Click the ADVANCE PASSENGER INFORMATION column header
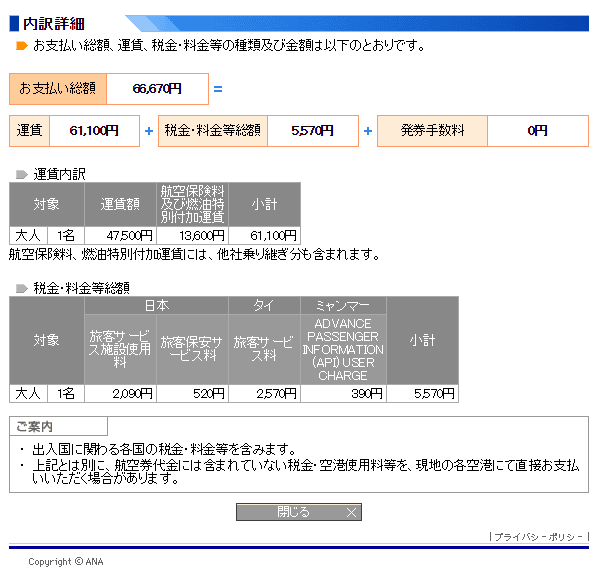Viewport: 600px width, 575px height. tap(343, 350)
